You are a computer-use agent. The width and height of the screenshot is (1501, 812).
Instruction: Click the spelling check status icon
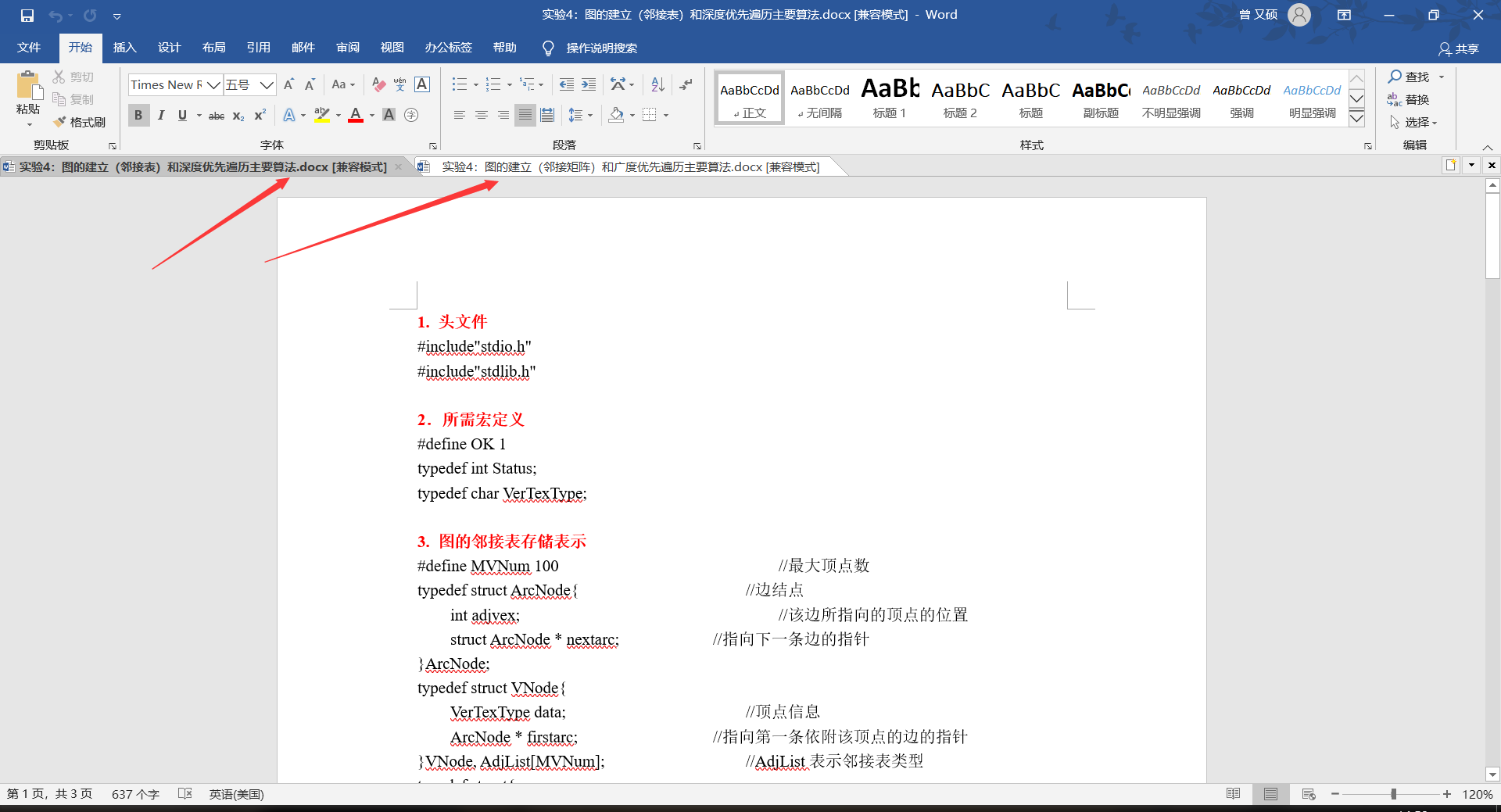tap(185, 794)
